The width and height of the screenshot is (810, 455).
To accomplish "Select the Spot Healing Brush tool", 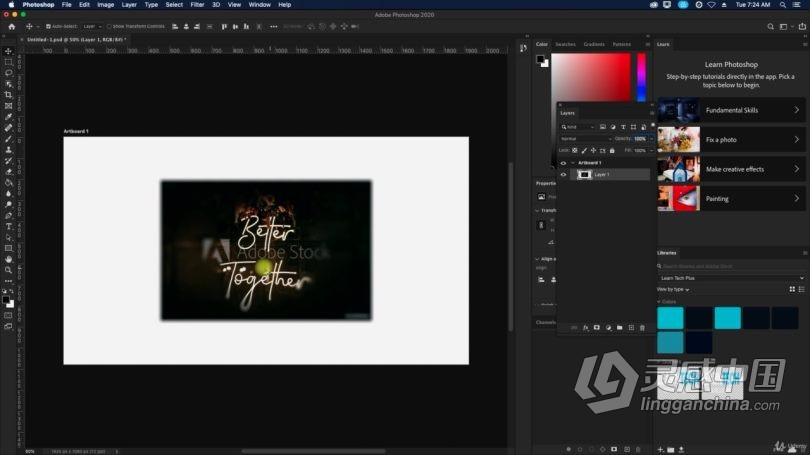I will (8, 128).
